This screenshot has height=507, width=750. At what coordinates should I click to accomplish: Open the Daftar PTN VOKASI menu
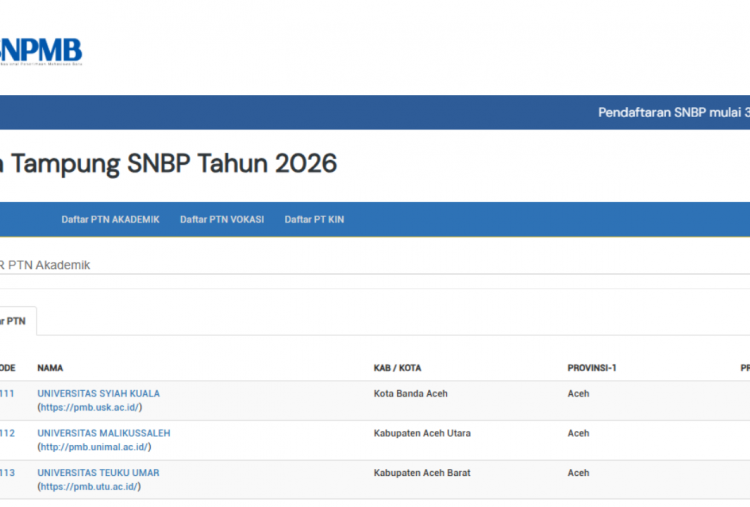222,220
